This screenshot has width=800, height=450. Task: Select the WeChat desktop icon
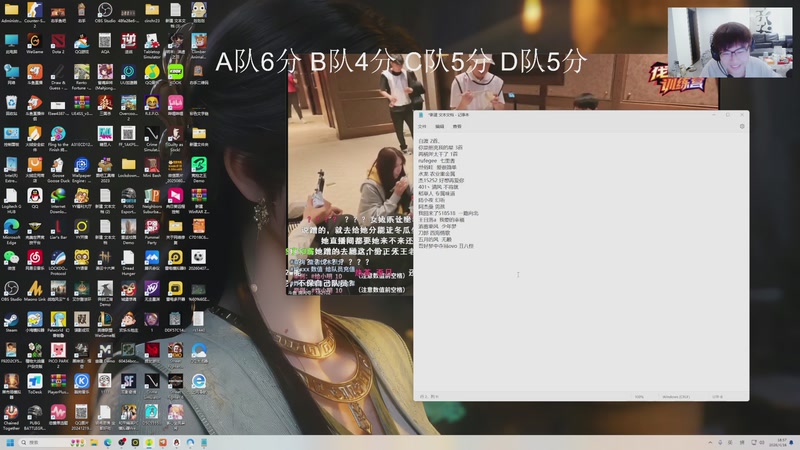[11, 260]
